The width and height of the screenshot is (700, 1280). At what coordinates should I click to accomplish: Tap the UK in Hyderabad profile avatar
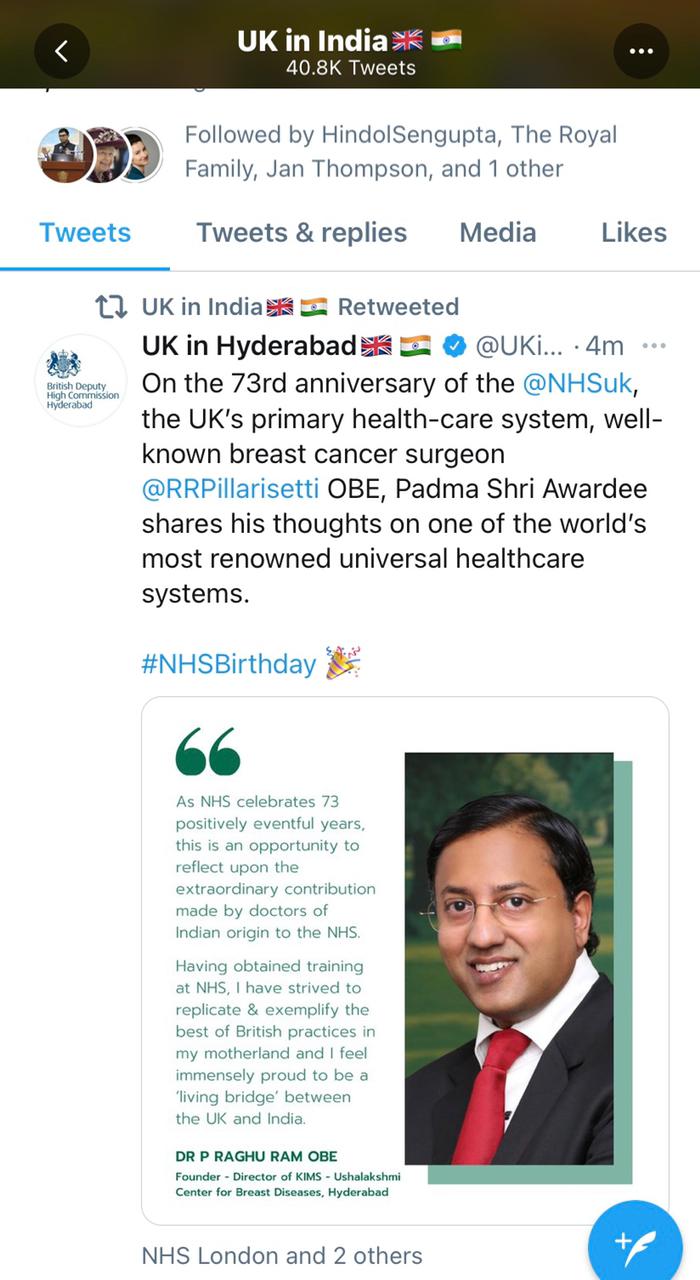click(x=81, y=380)
